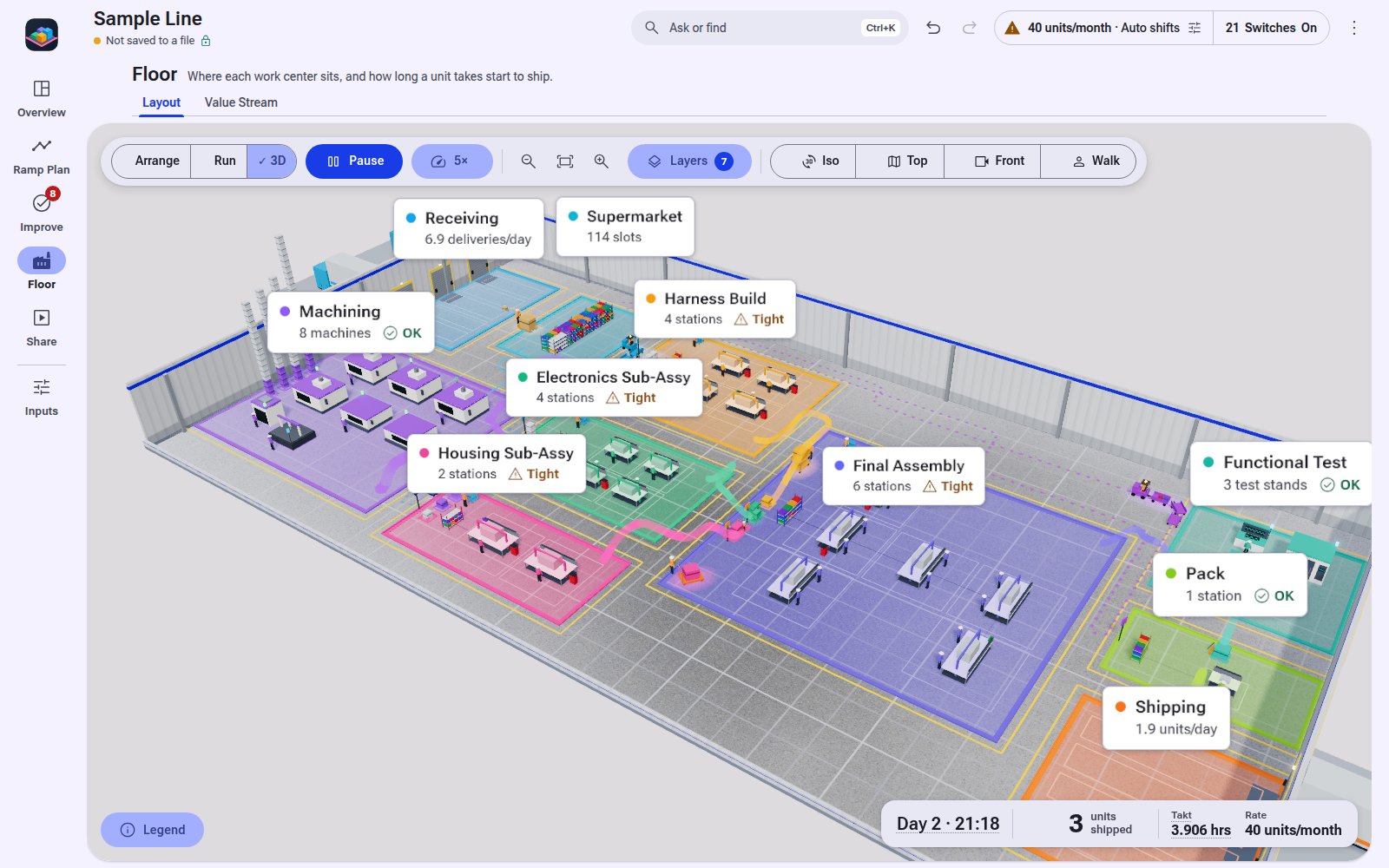
Task: Click fit-to-view frame icon
Action: coord(565,161)
